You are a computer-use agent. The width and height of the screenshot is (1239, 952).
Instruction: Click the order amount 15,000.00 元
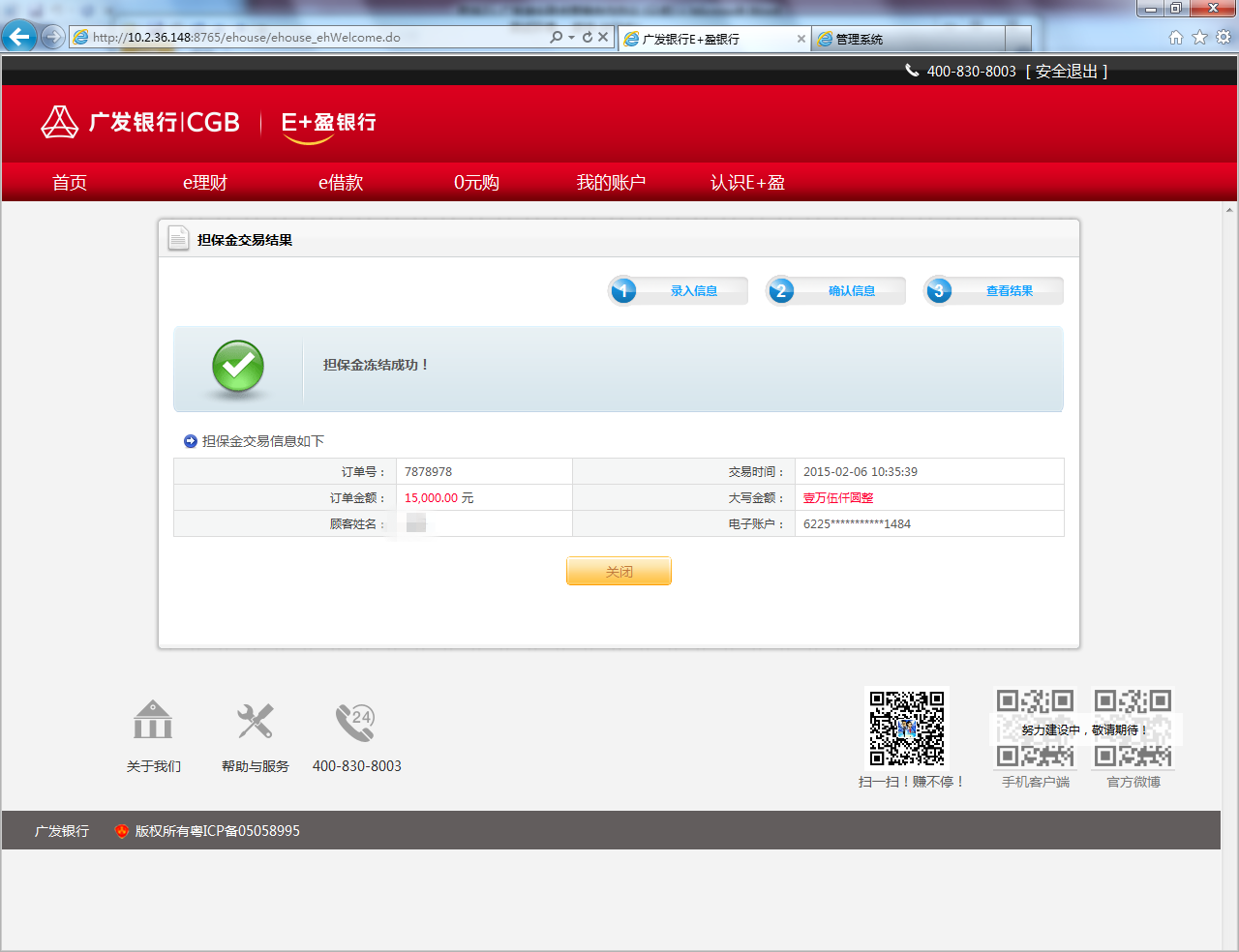pyautogui.click(x=439, y=498)
